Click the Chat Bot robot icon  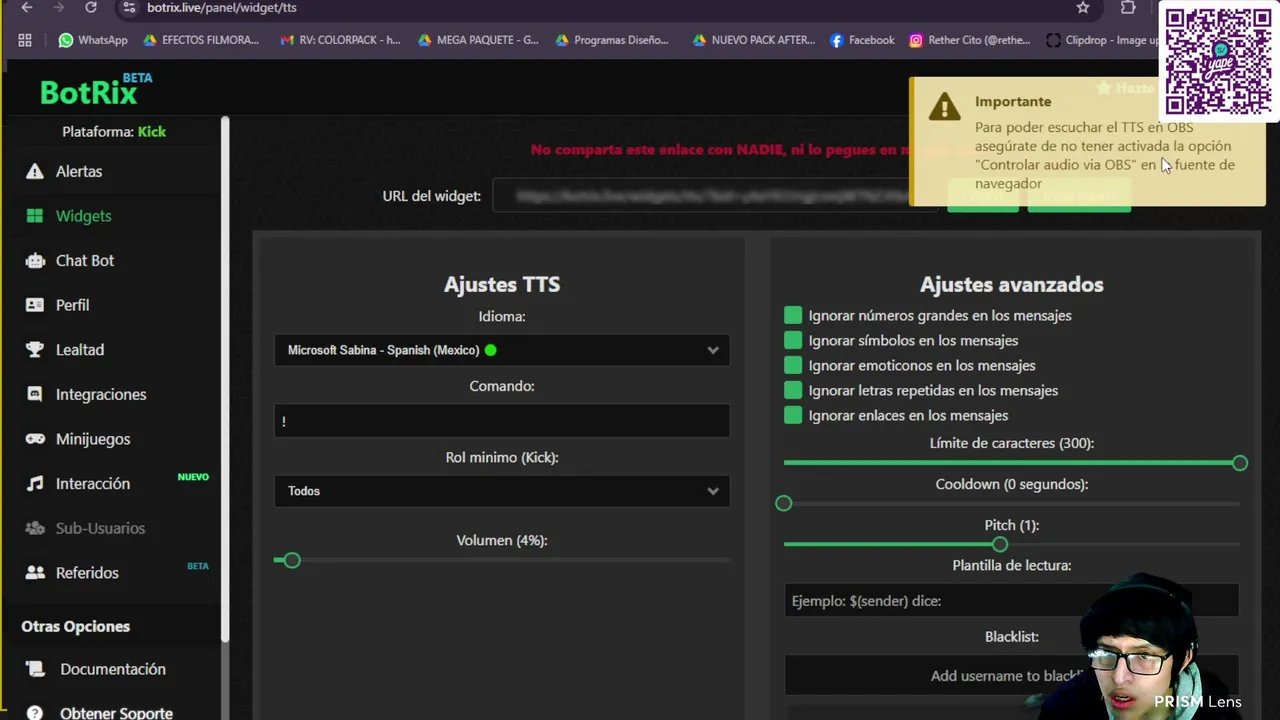point(35,260)
